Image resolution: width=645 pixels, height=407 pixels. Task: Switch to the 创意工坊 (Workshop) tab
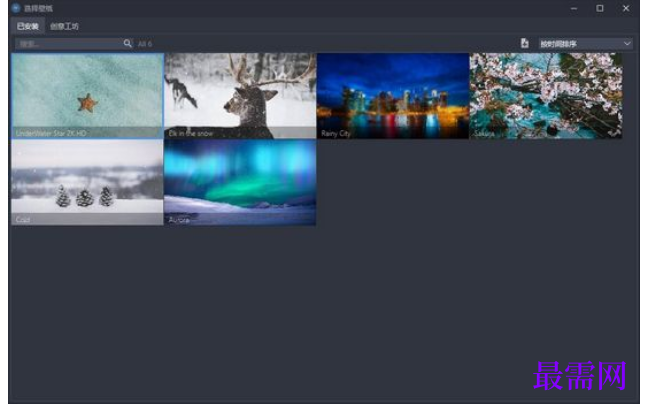click(65, 26)
